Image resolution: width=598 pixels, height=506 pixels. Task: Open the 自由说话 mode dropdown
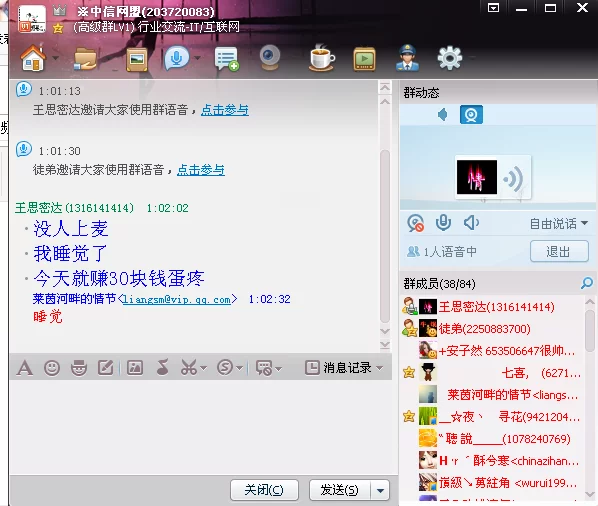[x=558, y=224]
